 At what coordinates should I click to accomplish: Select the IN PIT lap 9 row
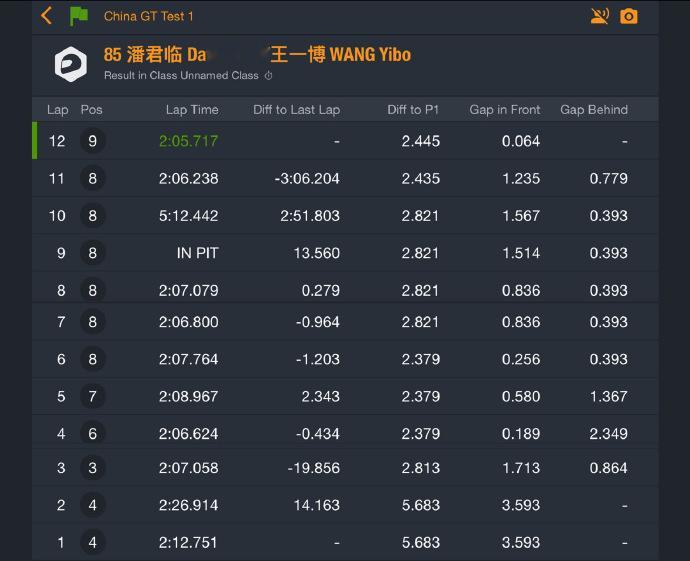345,253
